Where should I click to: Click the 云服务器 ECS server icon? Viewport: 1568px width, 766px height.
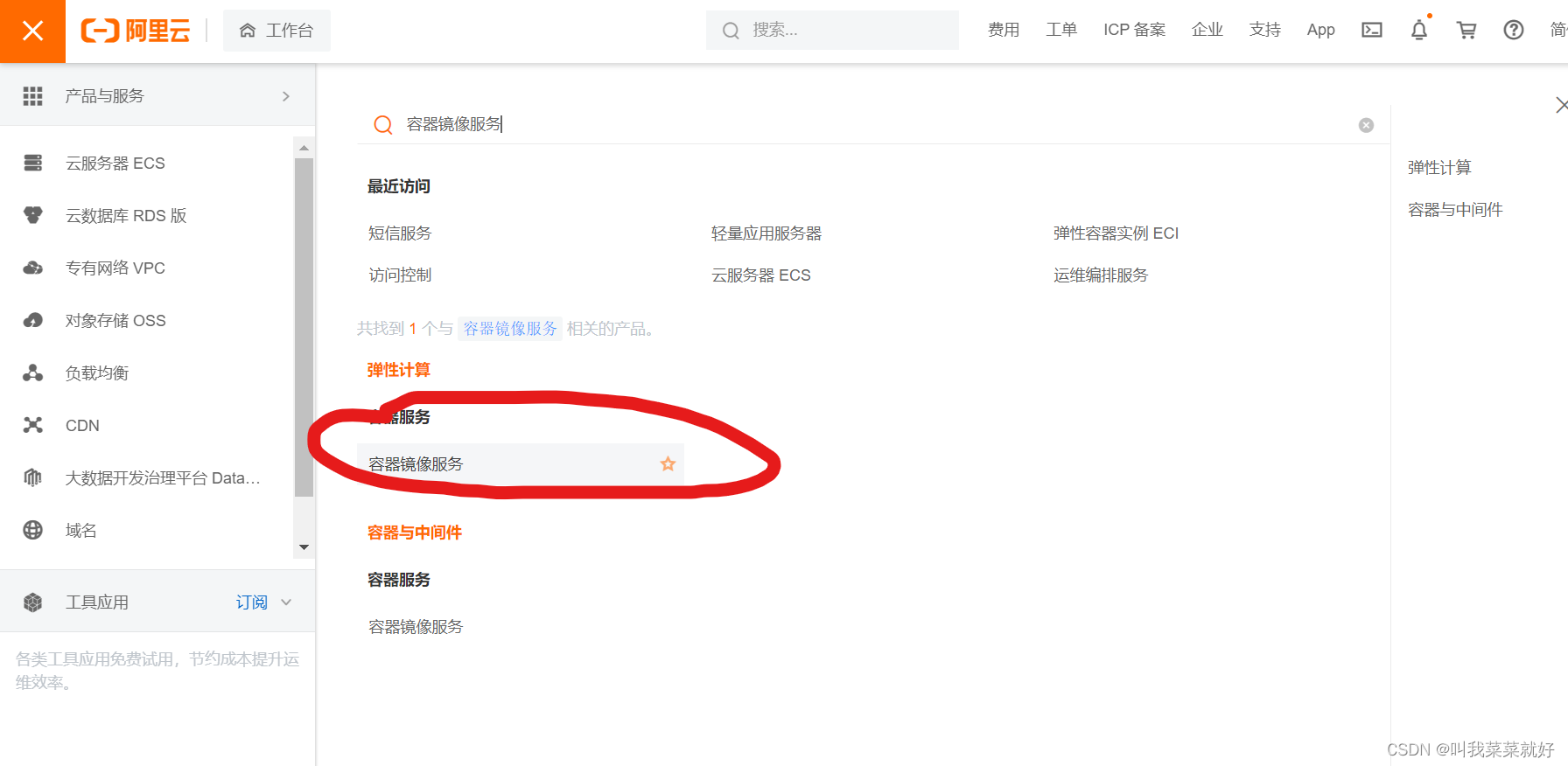coord(32,164)
